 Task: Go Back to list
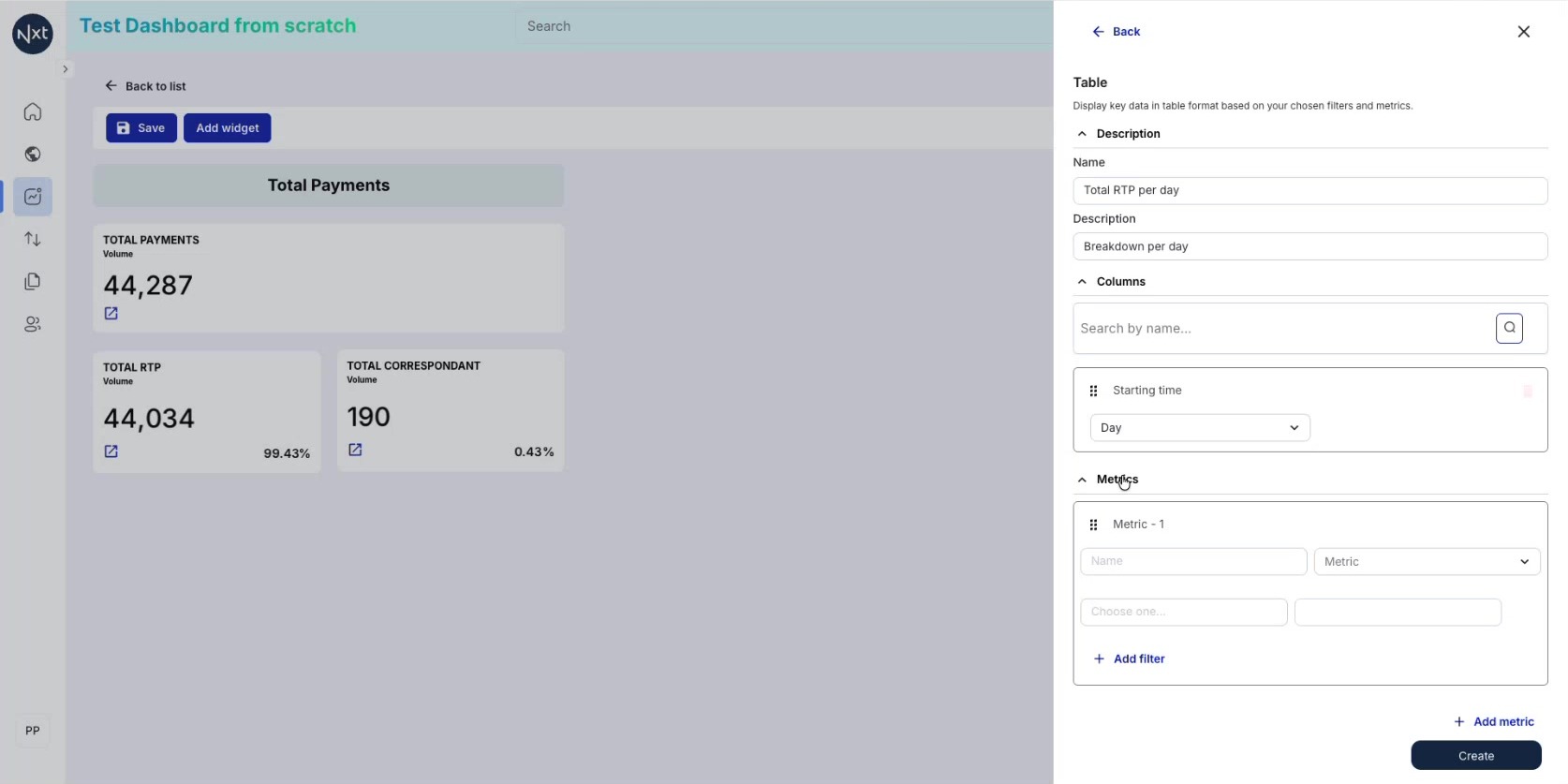(x=145, y=86)
